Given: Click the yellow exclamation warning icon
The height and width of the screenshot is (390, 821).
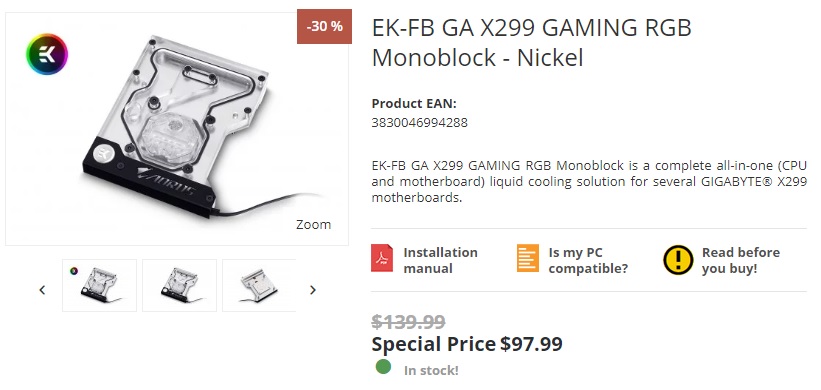Looking at the screenshot, I should 678,260.
